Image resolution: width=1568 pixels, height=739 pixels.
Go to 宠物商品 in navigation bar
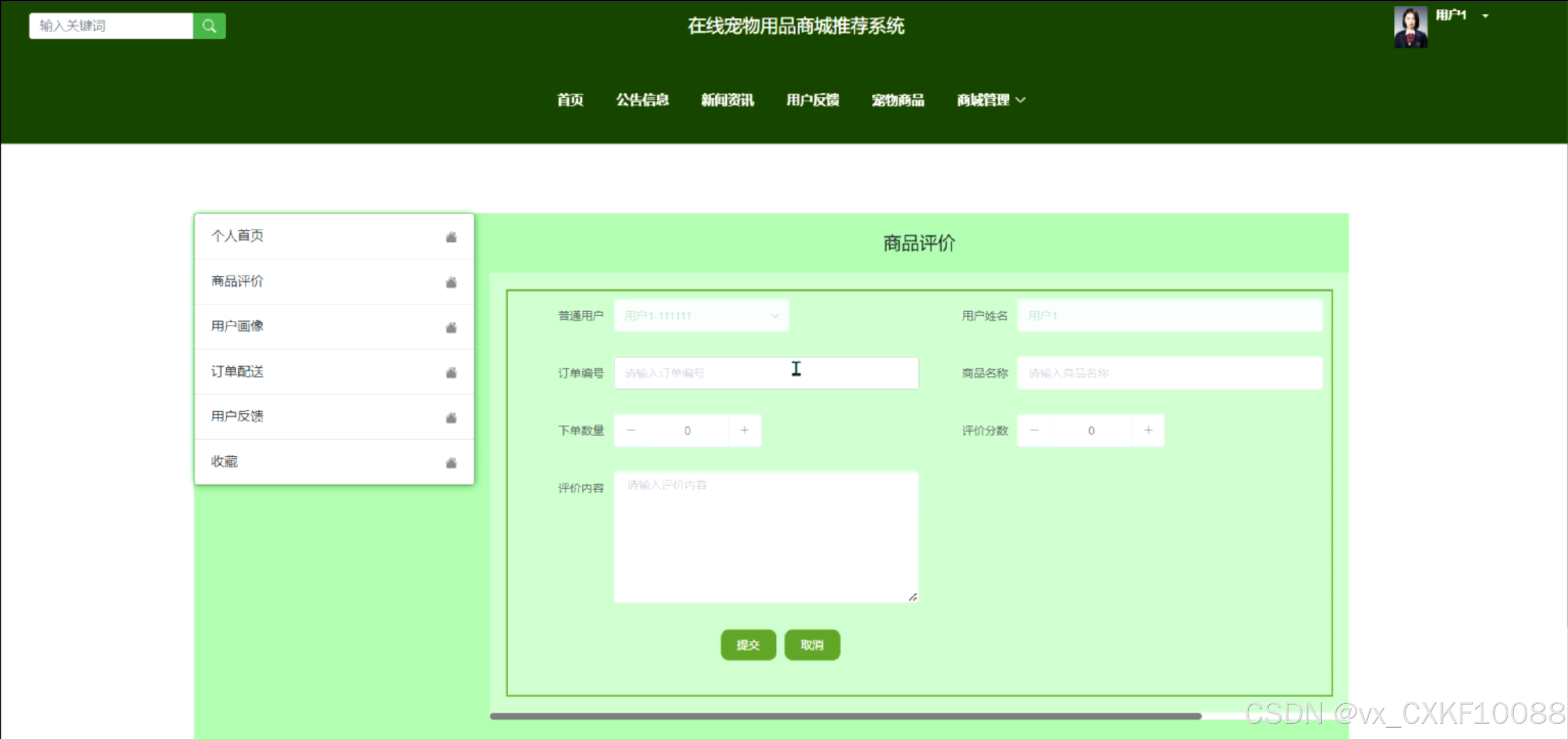(x=897, y=100)
